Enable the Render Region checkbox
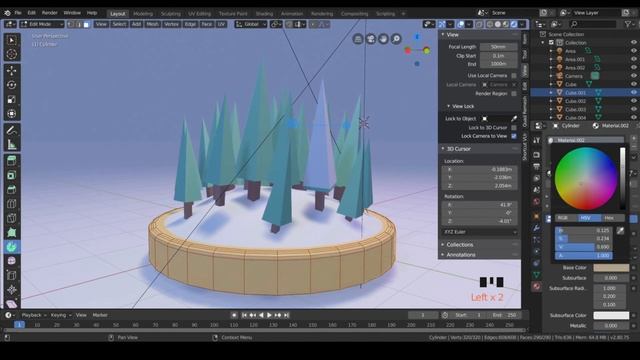Image resolution: width=640 pixels, height=360 pixels. coord(514,93)
